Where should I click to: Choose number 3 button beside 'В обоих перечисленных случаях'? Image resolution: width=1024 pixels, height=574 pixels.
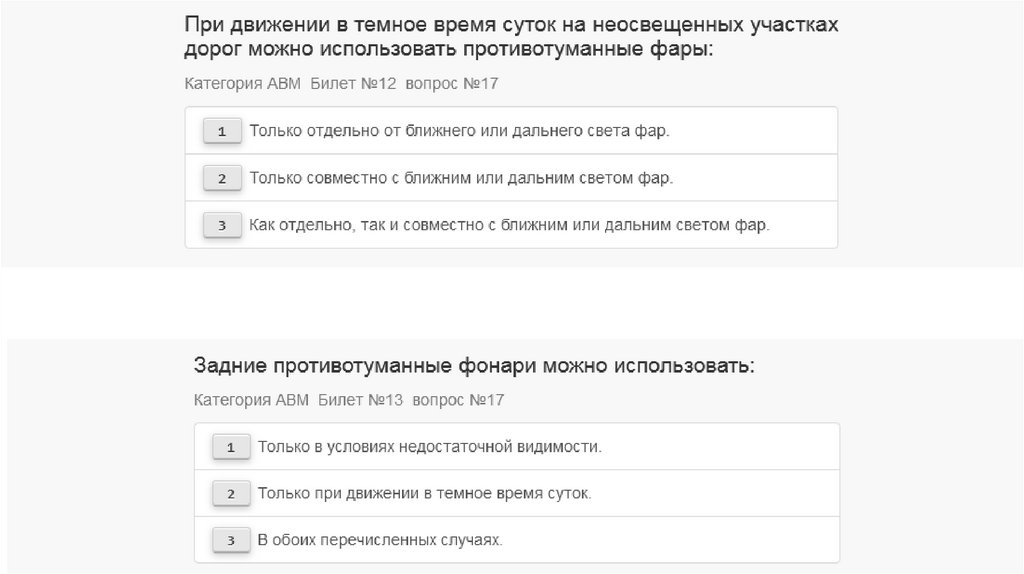230,541
